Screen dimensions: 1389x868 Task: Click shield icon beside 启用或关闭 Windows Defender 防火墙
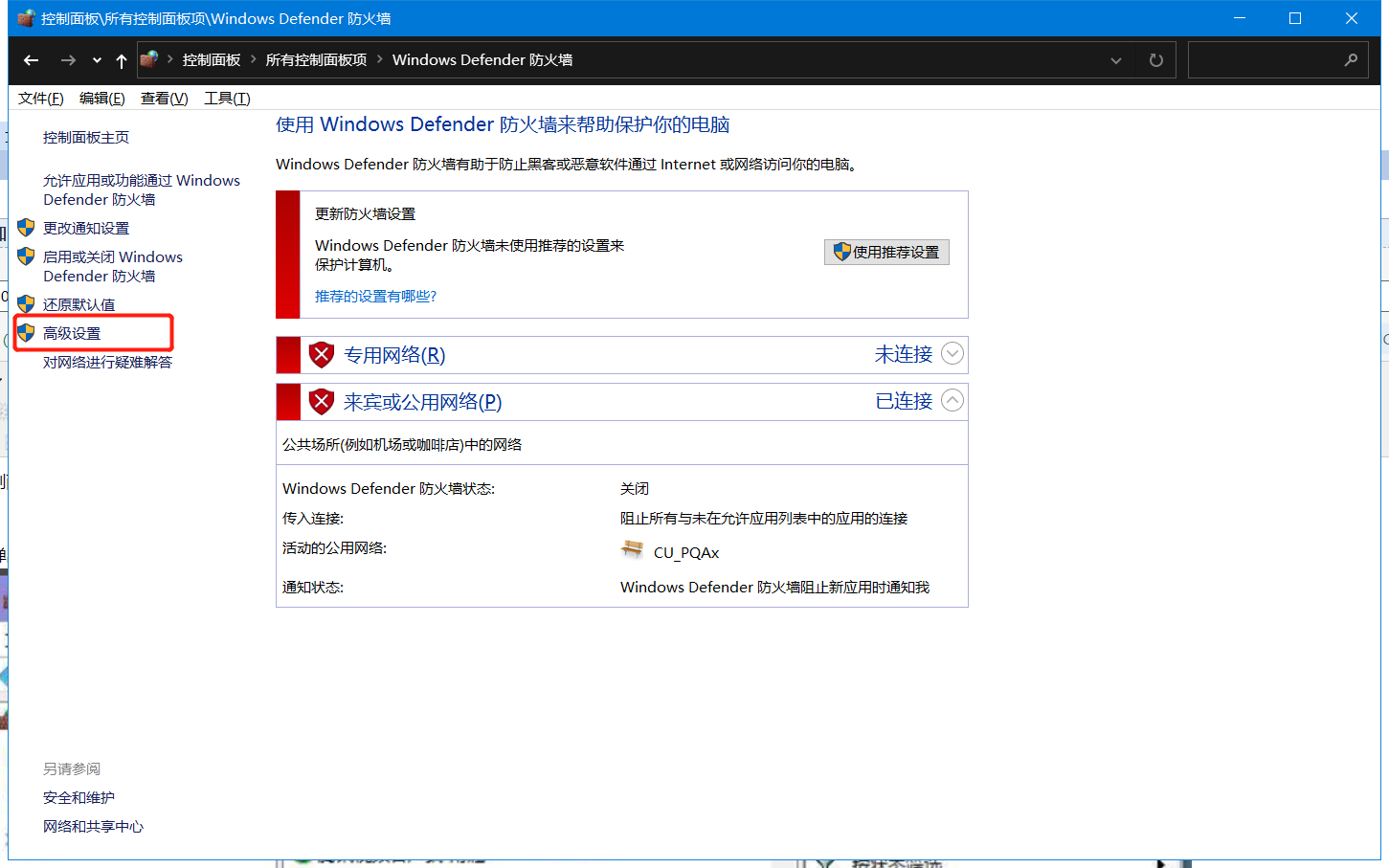26,256
